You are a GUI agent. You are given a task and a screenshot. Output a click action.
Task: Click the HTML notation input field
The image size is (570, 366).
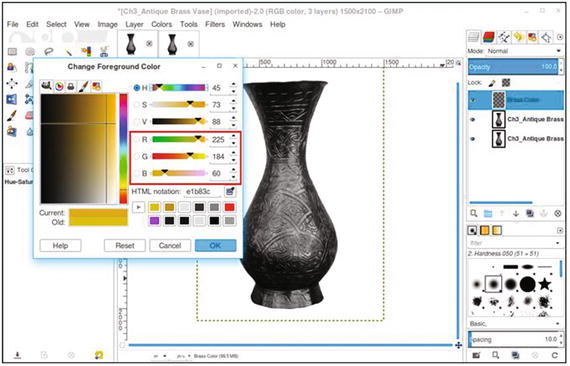coord(202,192)
